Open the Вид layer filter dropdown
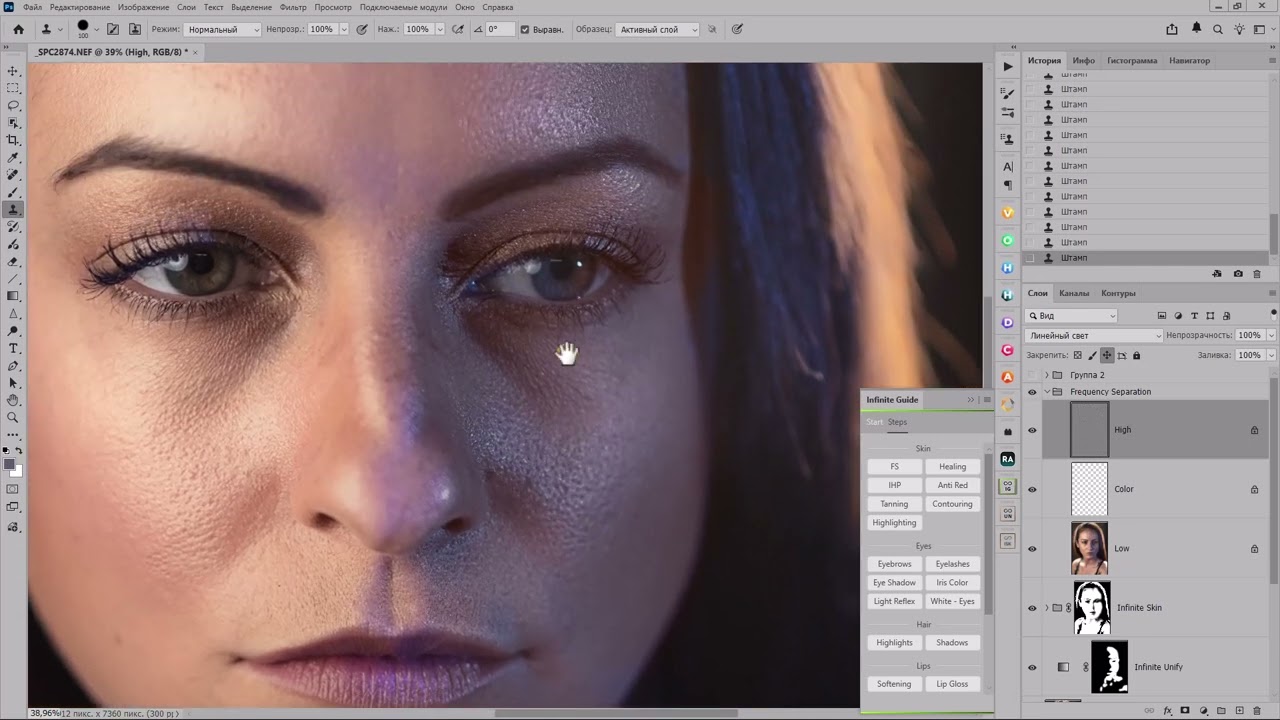This screenshot has height=720, width=1280. pyautogui.click(x=1071, y=316)
